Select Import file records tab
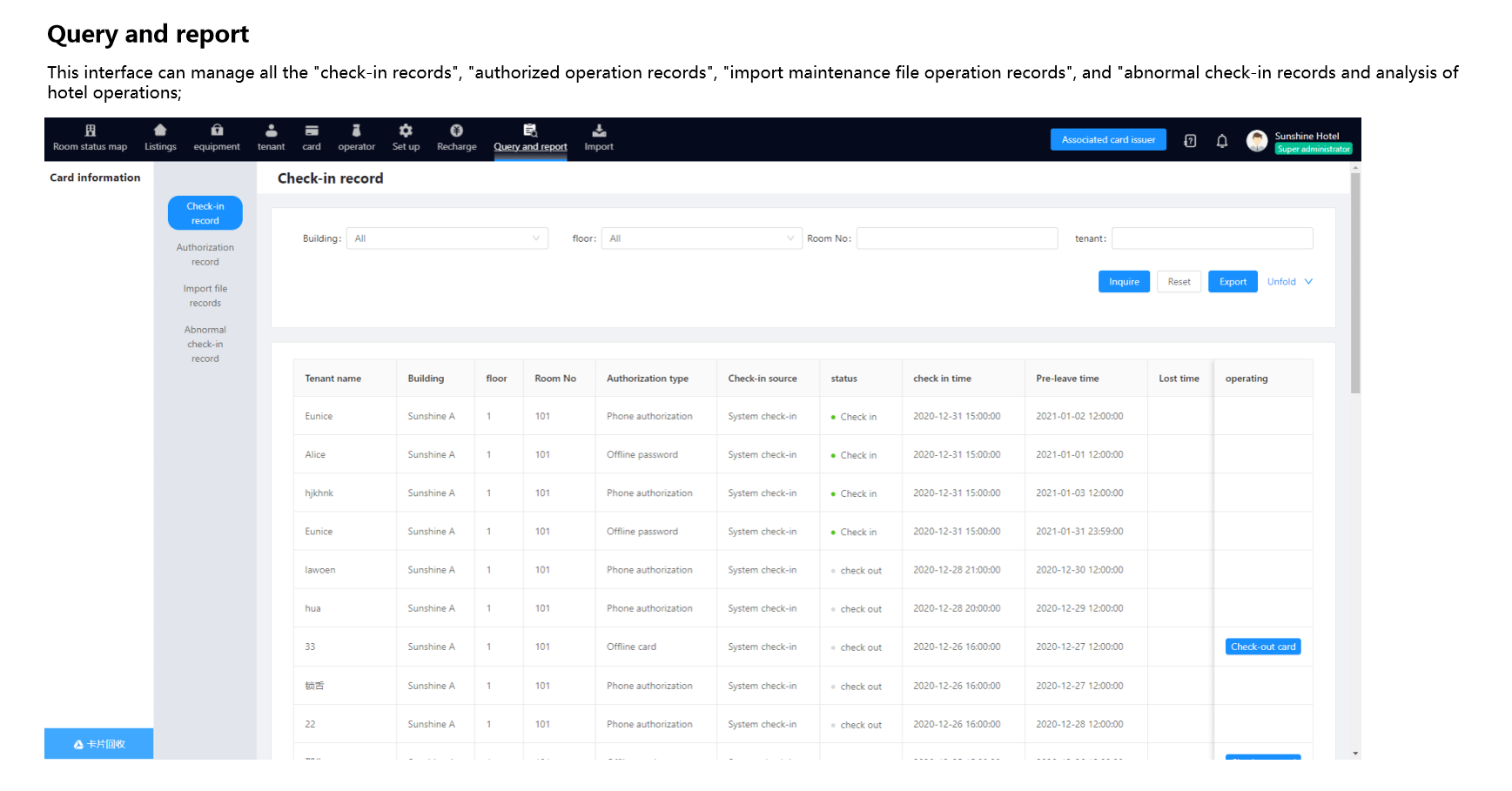 pyautogui.click(x=205, y=296)
